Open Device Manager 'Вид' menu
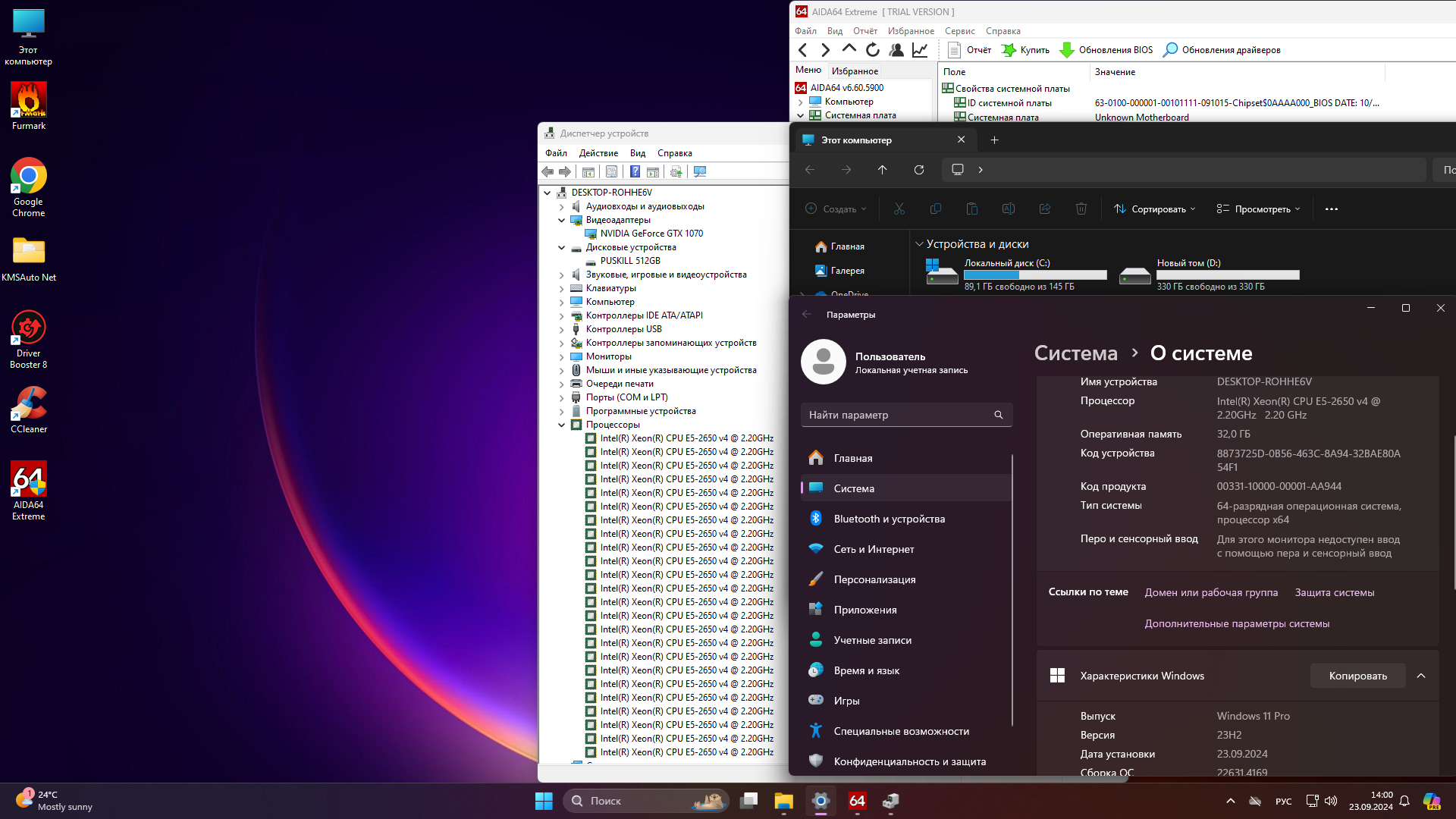This screenshot has width=1456, height=819. [x=638, y=153]
